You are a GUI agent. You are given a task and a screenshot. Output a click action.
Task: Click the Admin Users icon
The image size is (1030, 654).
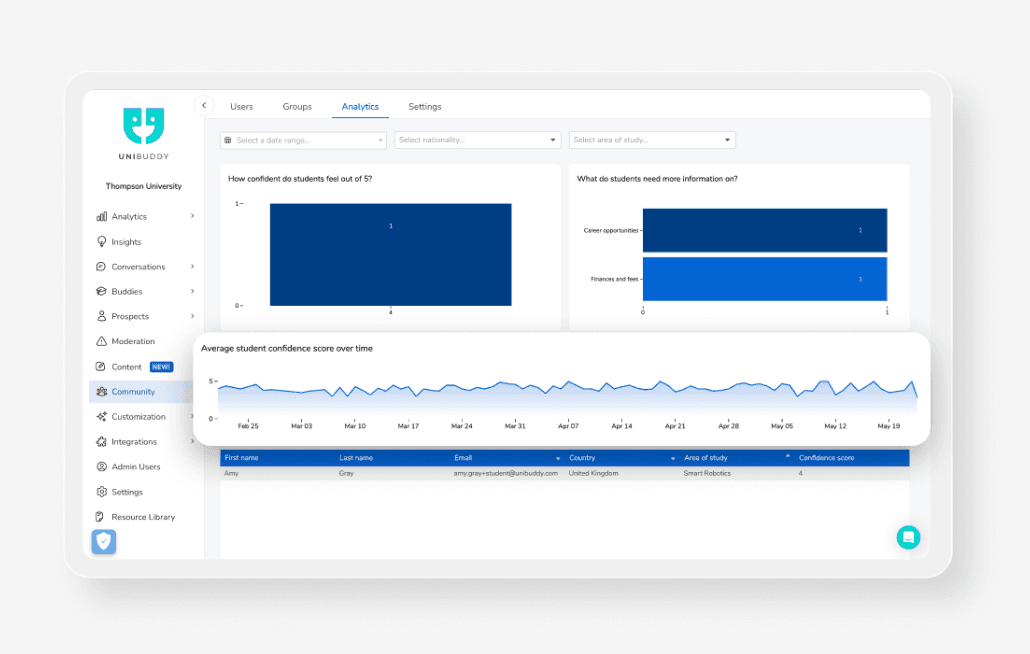click(x=101, y=466)
